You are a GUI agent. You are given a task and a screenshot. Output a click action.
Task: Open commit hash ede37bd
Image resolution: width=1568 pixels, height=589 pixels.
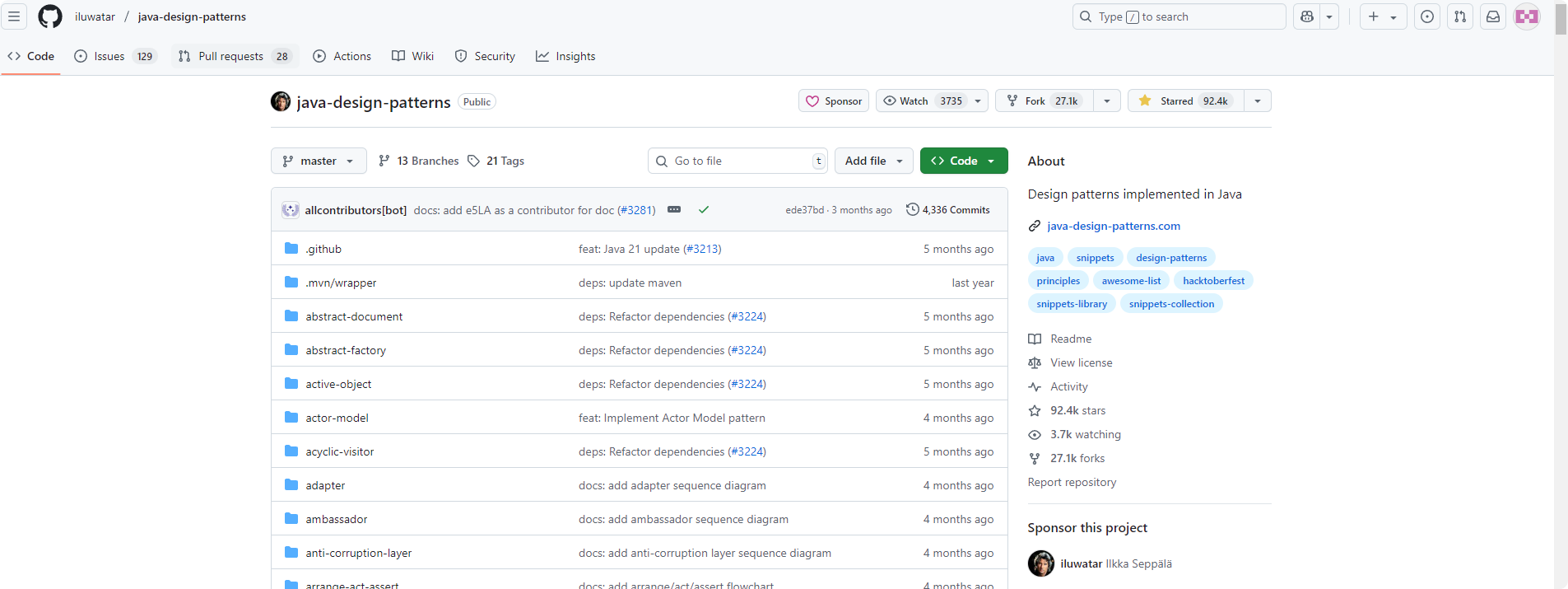pos(804,210)
